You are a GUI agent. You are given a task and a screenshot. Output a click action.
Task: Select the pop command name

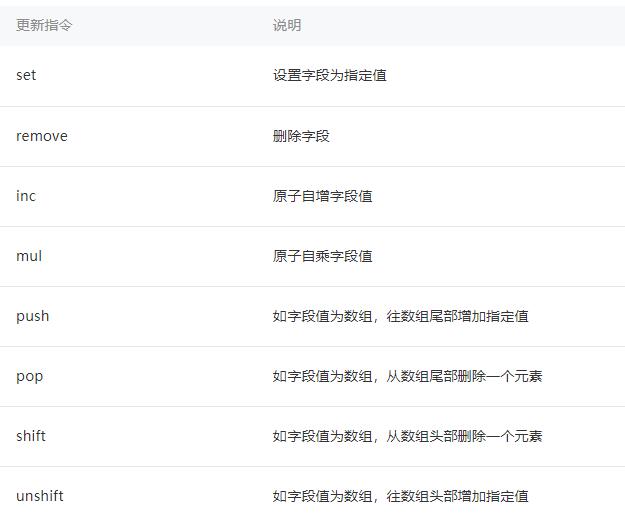tap(29, 376)
